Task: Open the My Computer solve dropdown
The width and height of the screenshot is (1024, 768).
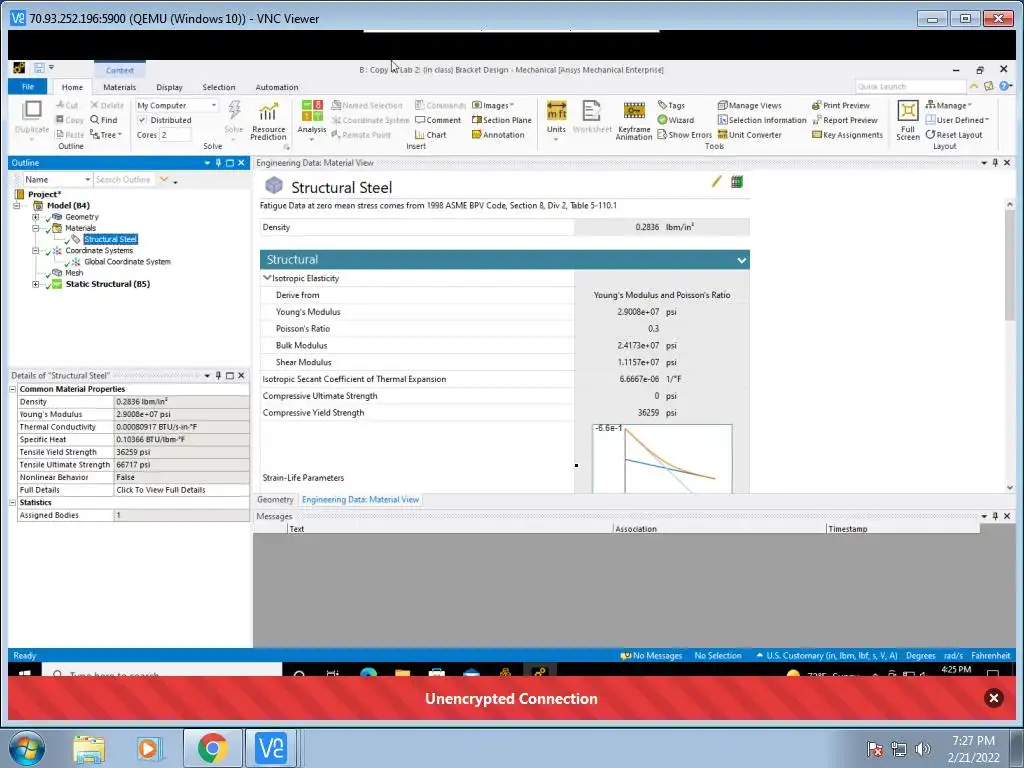Action: (x=176, y=105)
